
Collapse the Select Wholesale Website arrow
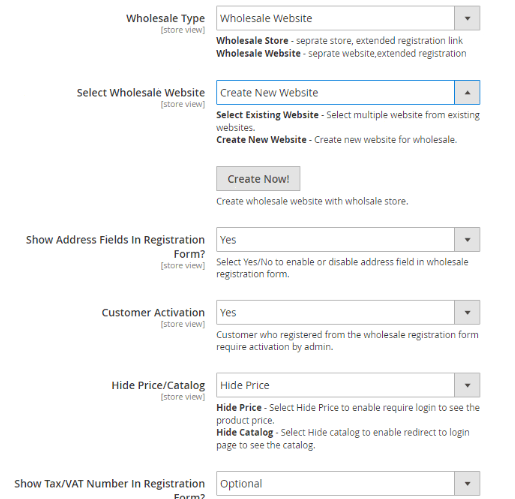point(467,92)
